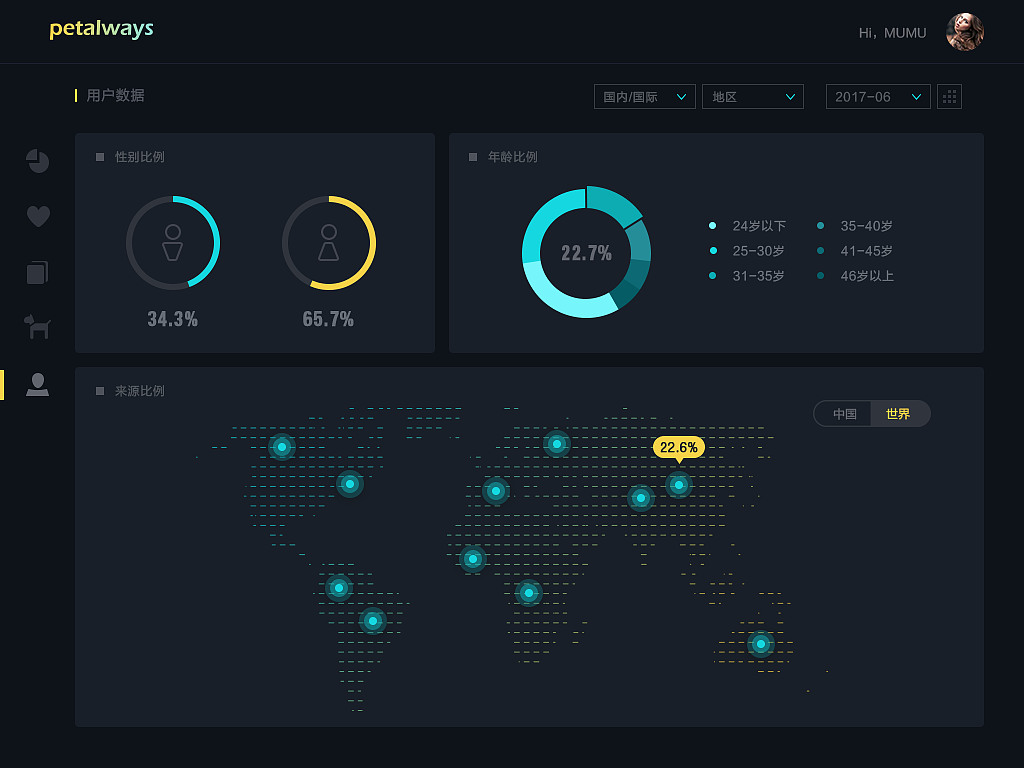
Task: Select the 35-40岁 legend entry
Action: (x=854, y=226)
